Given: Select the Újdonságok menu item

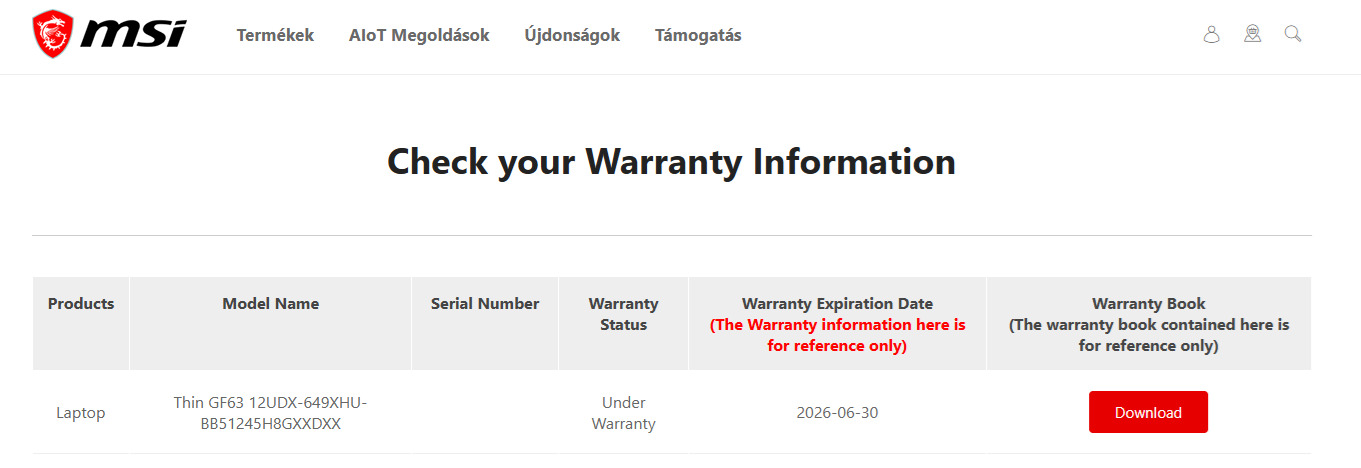Looking at the screenshot, I should (572, 35).
